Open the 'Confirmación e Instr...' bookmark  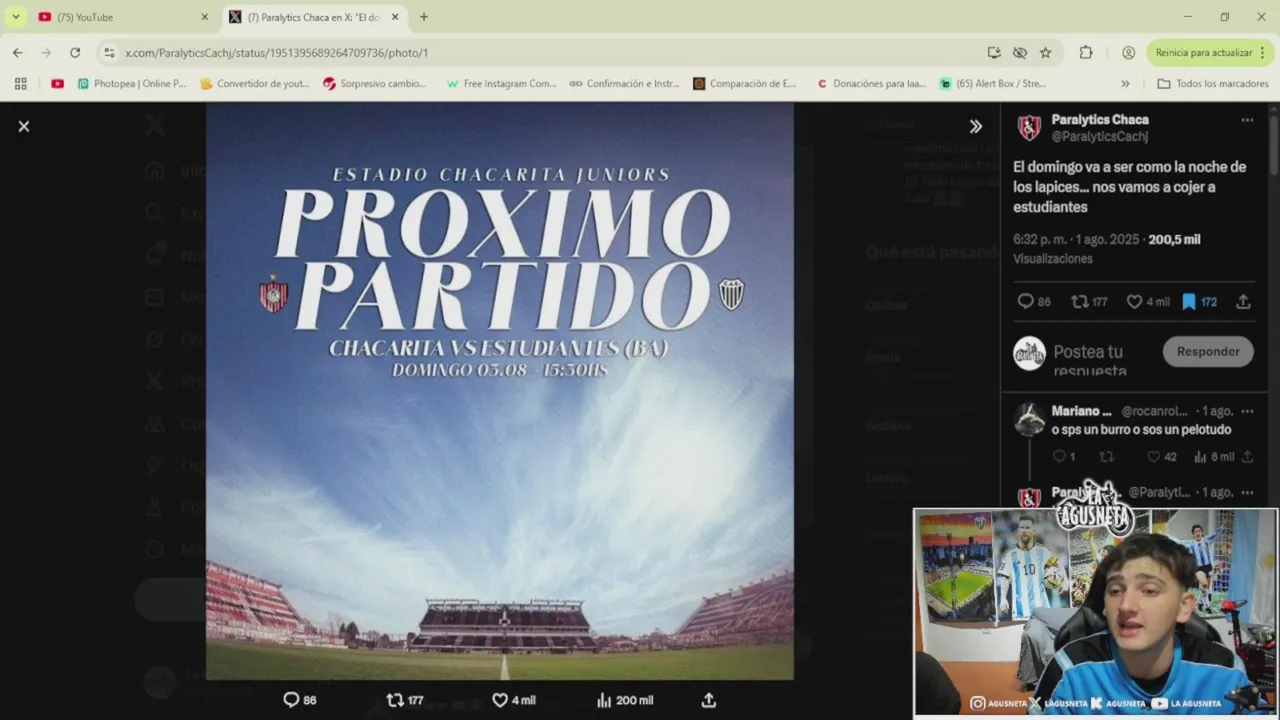[x=625, y=83]
